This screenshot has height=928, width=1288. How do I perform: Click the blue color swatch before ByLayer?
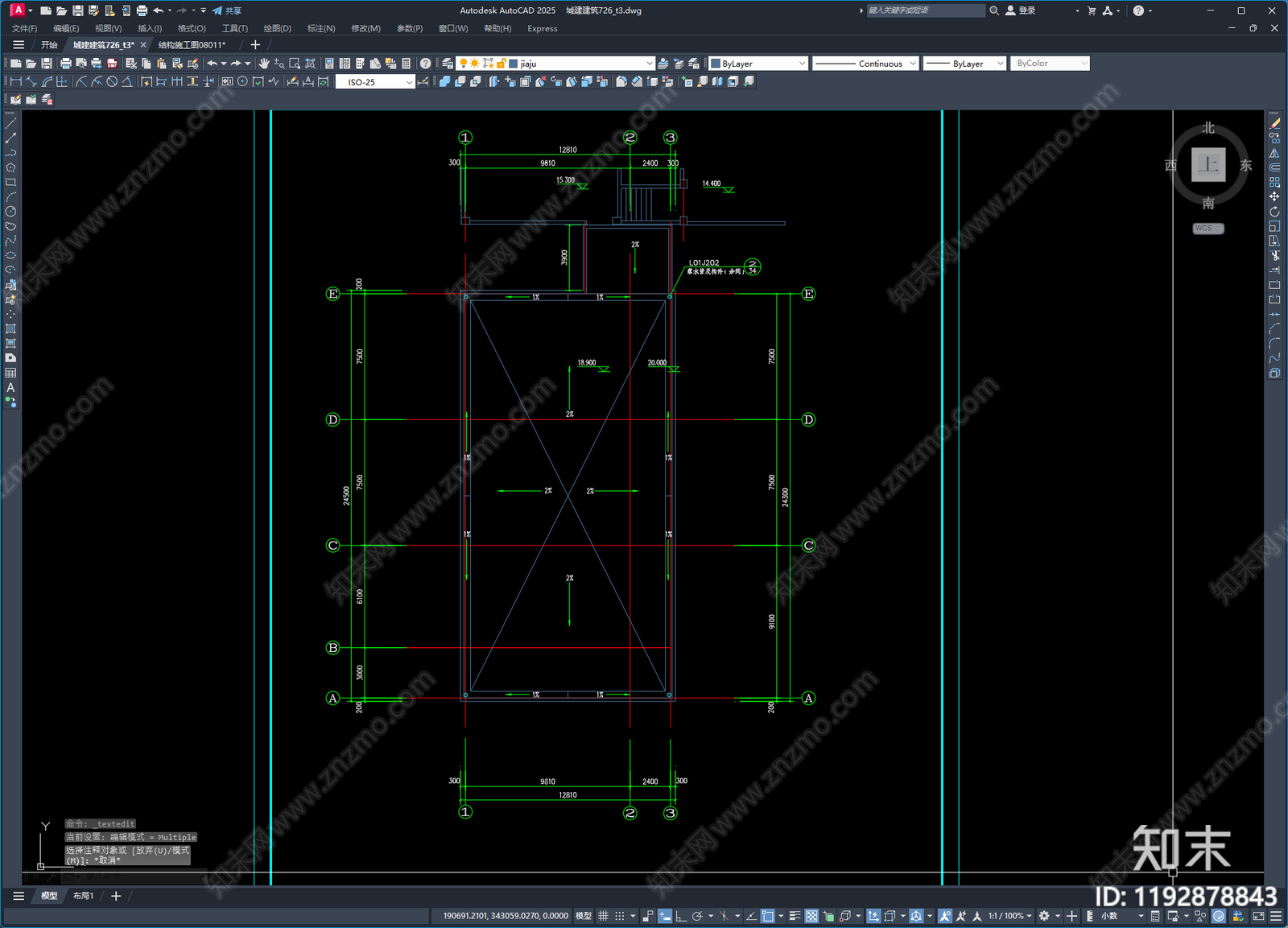click(x=715, y=64)
